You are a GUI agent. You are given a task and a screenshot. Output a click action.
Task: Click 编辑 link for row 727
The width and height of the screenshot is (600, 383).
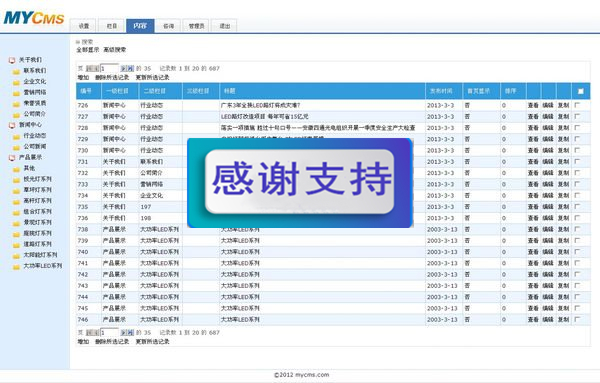pos(548,116)
